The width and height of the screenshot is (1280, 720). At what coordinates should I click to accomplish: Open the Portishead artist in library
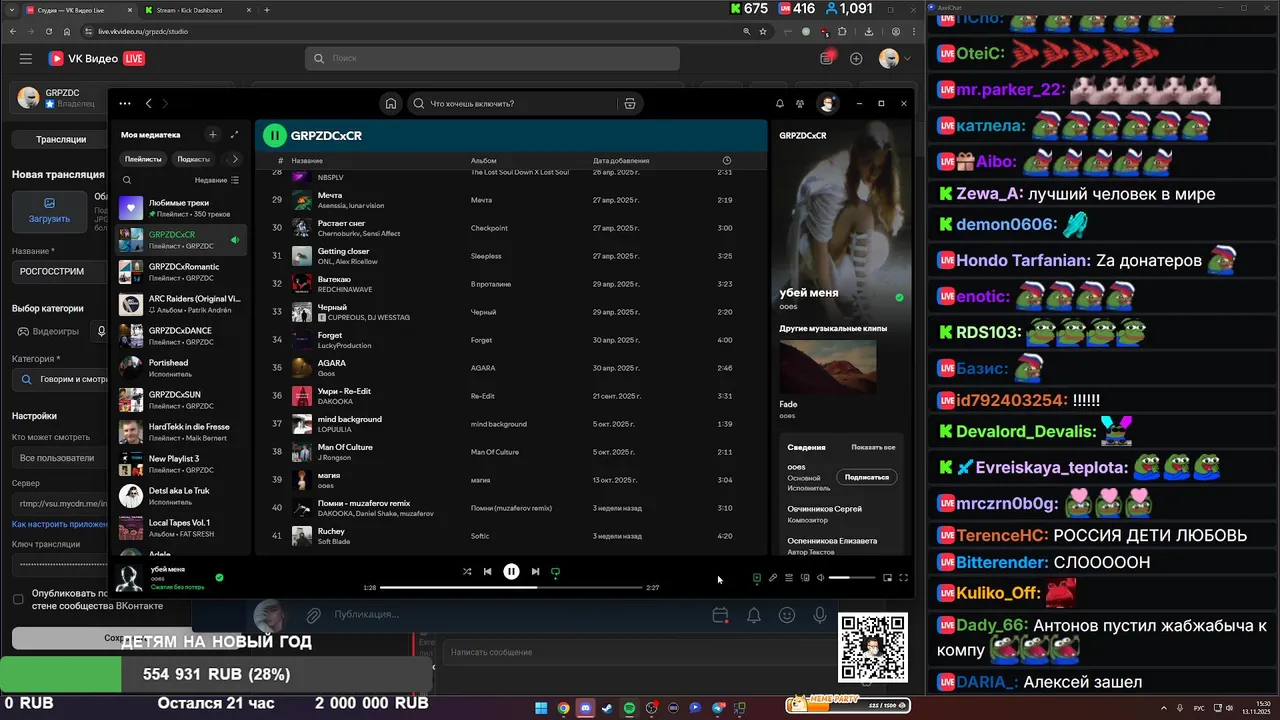(x=181, y=368)
